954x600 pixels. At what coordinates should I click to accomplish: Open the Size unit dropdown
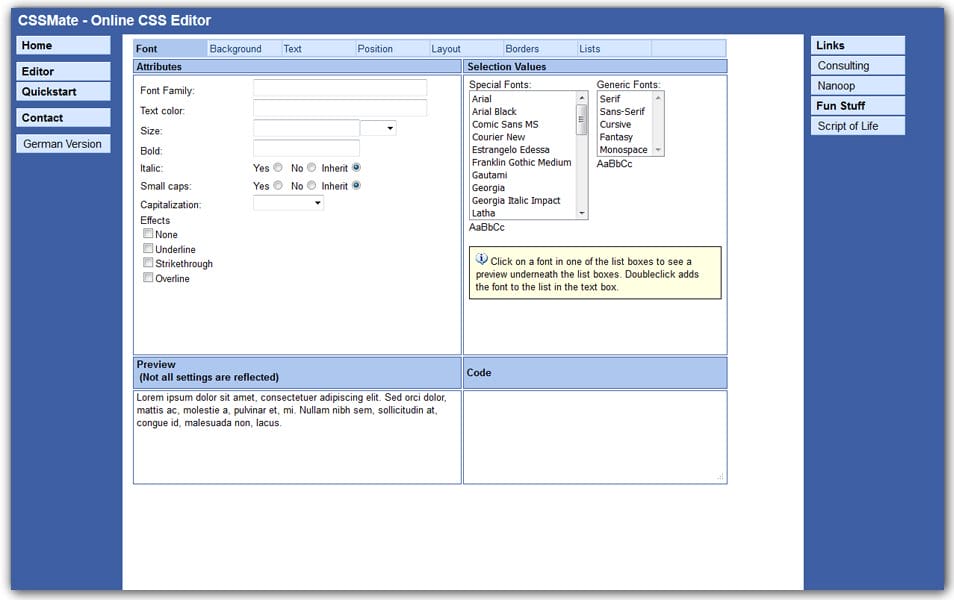click(x=378, y=128)
